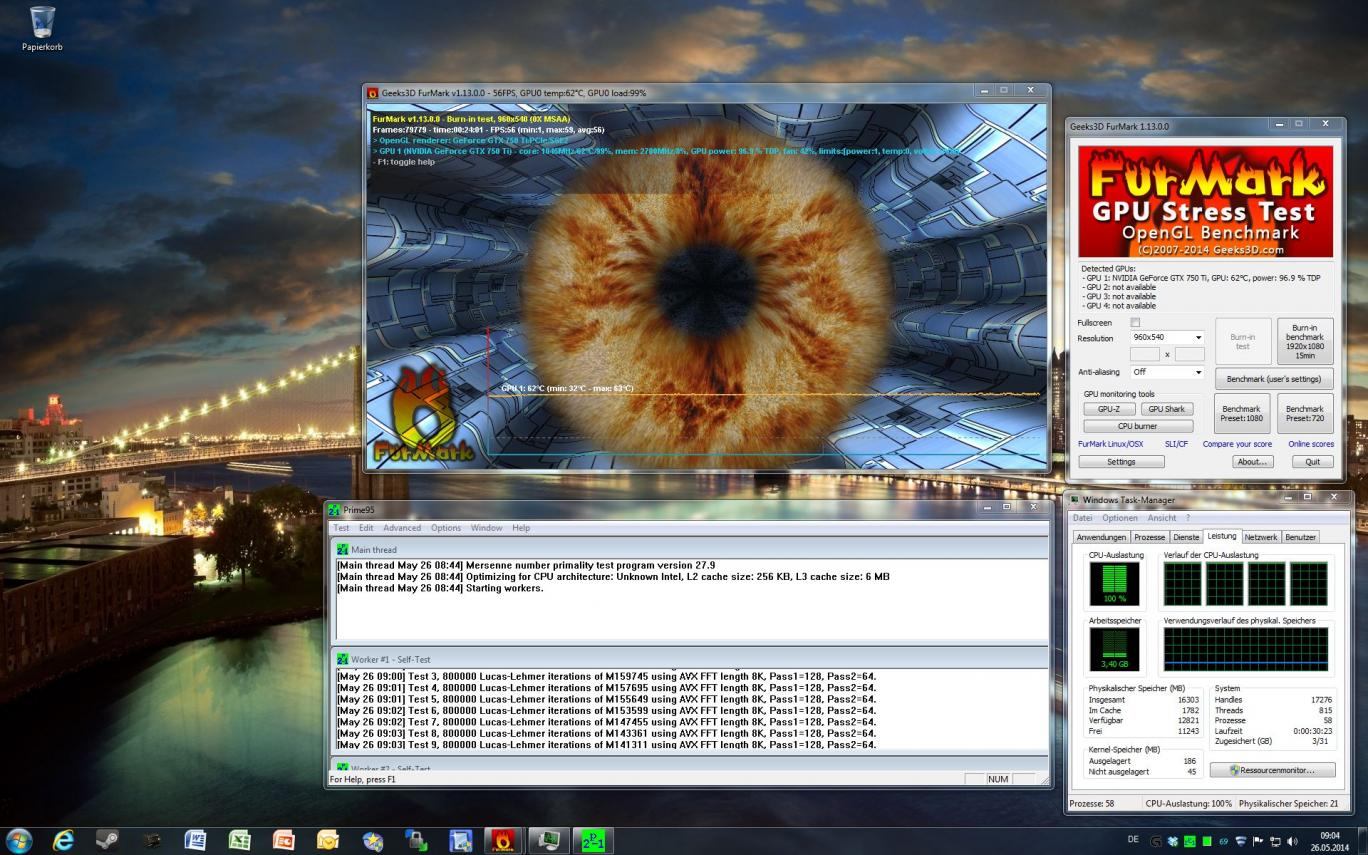This screenshot has height=855, width=1368.
Task: Follow the FurMark Linux/OSX link
Action: click(1110, 444)
